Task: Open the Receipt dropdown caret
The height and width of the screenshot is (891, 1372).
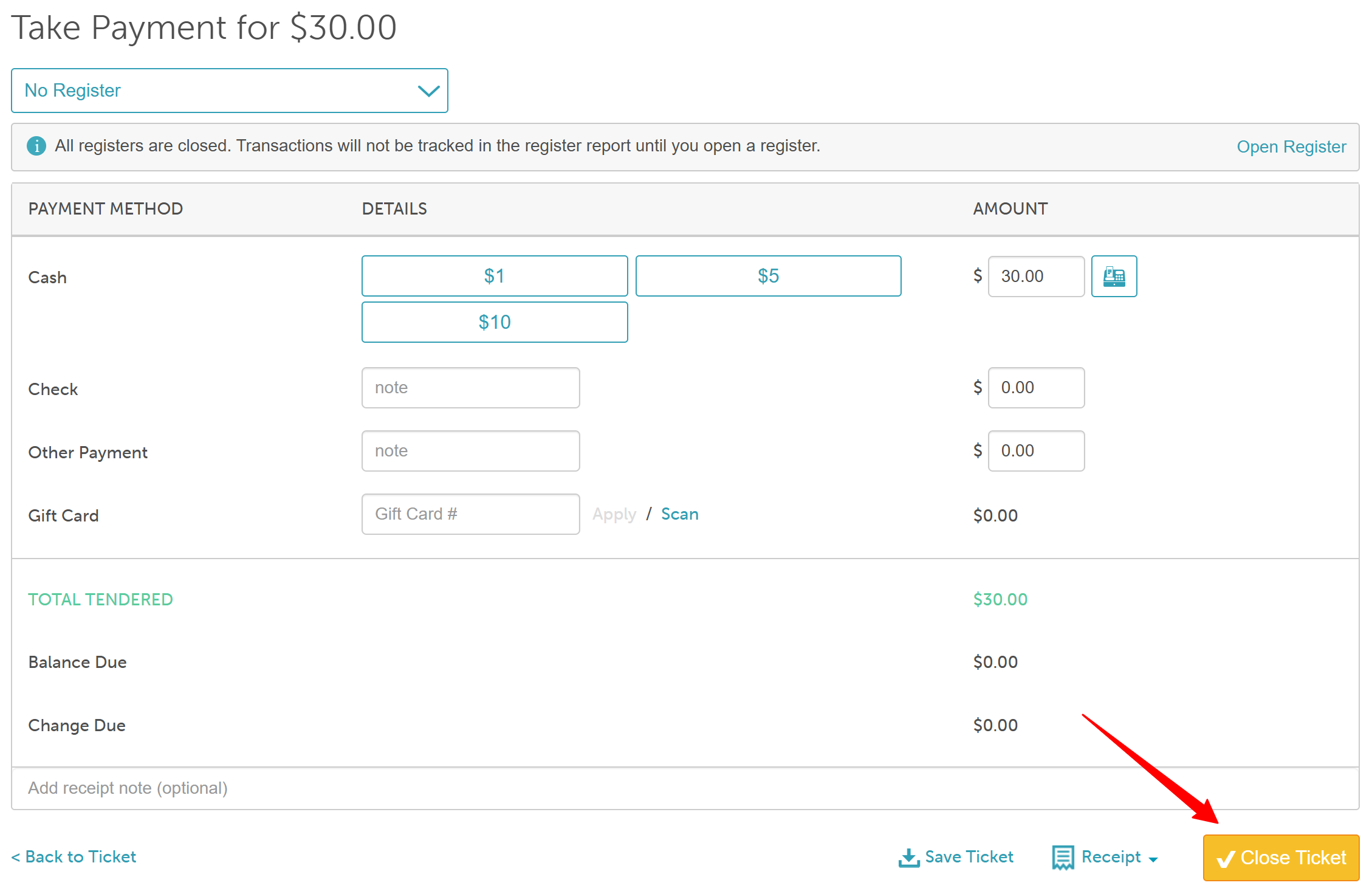Action: pyautogui.click(x=1153, y=859)
